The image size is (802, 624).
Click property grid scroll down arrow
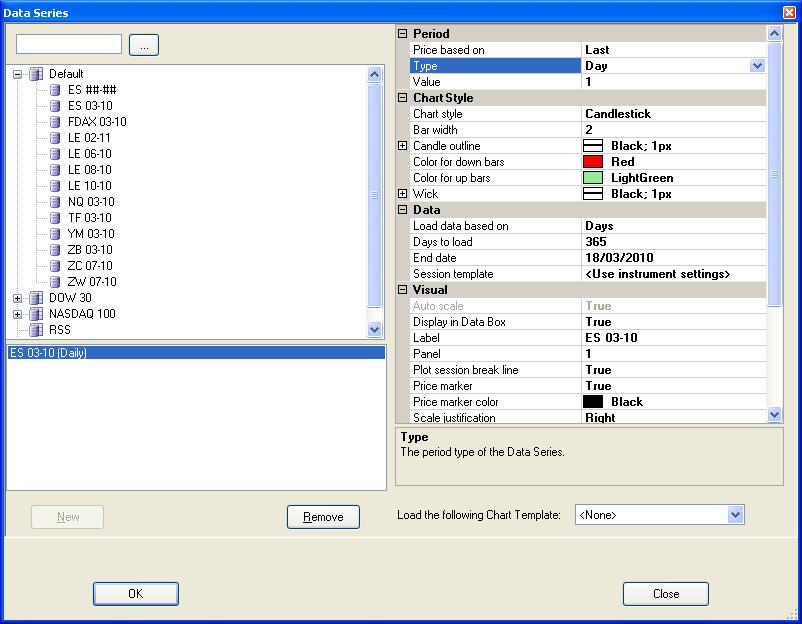774,414
